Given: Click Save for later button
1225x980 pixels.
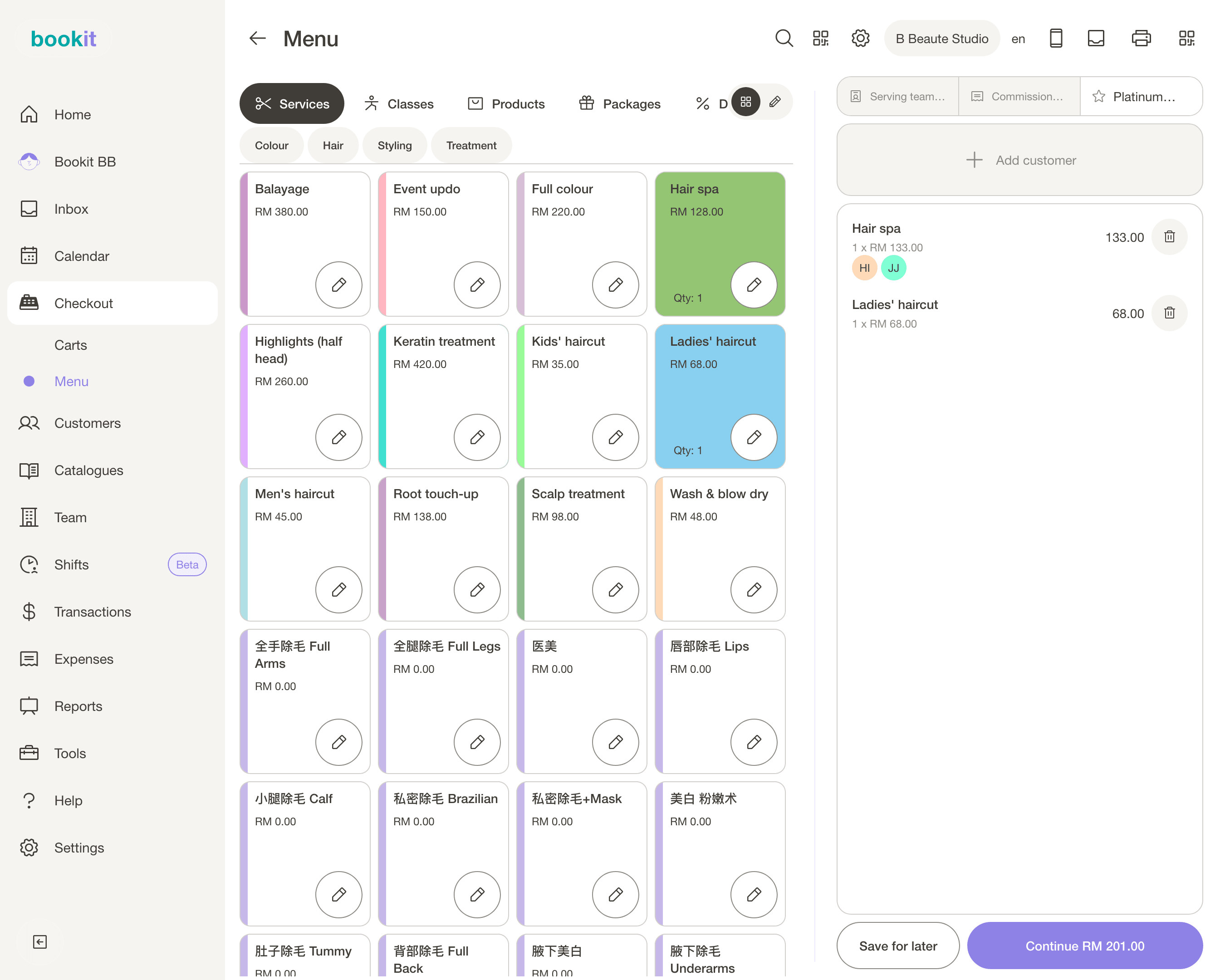Looking at the screenshot, I should [x=898, y=946].
